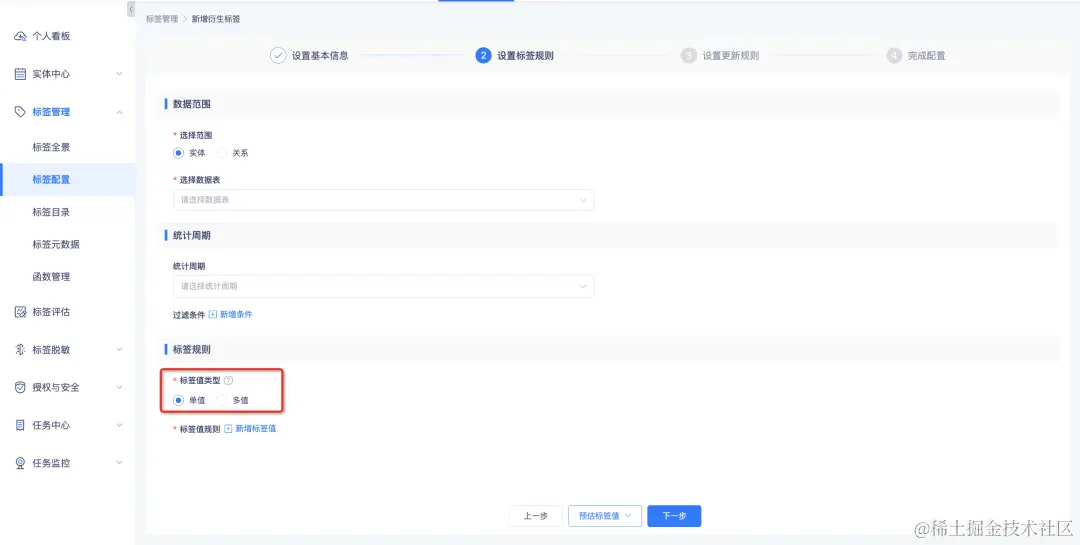Expand the 任务中心 menu chevron
Screen dimensions: 1080x545
tap(119, 425)
